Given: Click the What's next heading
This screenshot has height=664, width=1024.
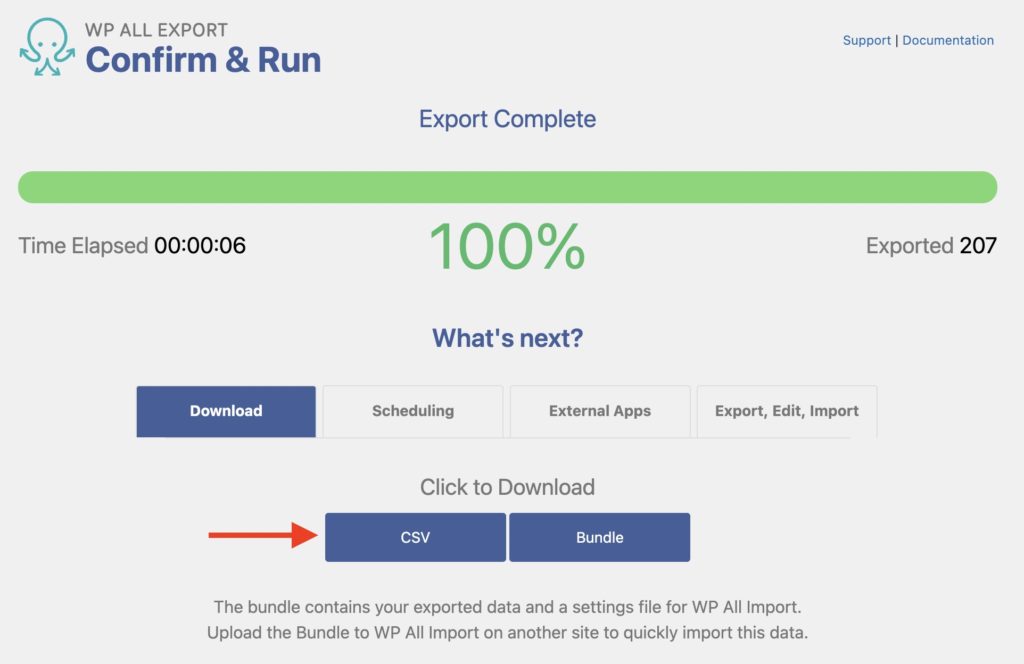Looking at the screenshot, I should coord(506,338).
